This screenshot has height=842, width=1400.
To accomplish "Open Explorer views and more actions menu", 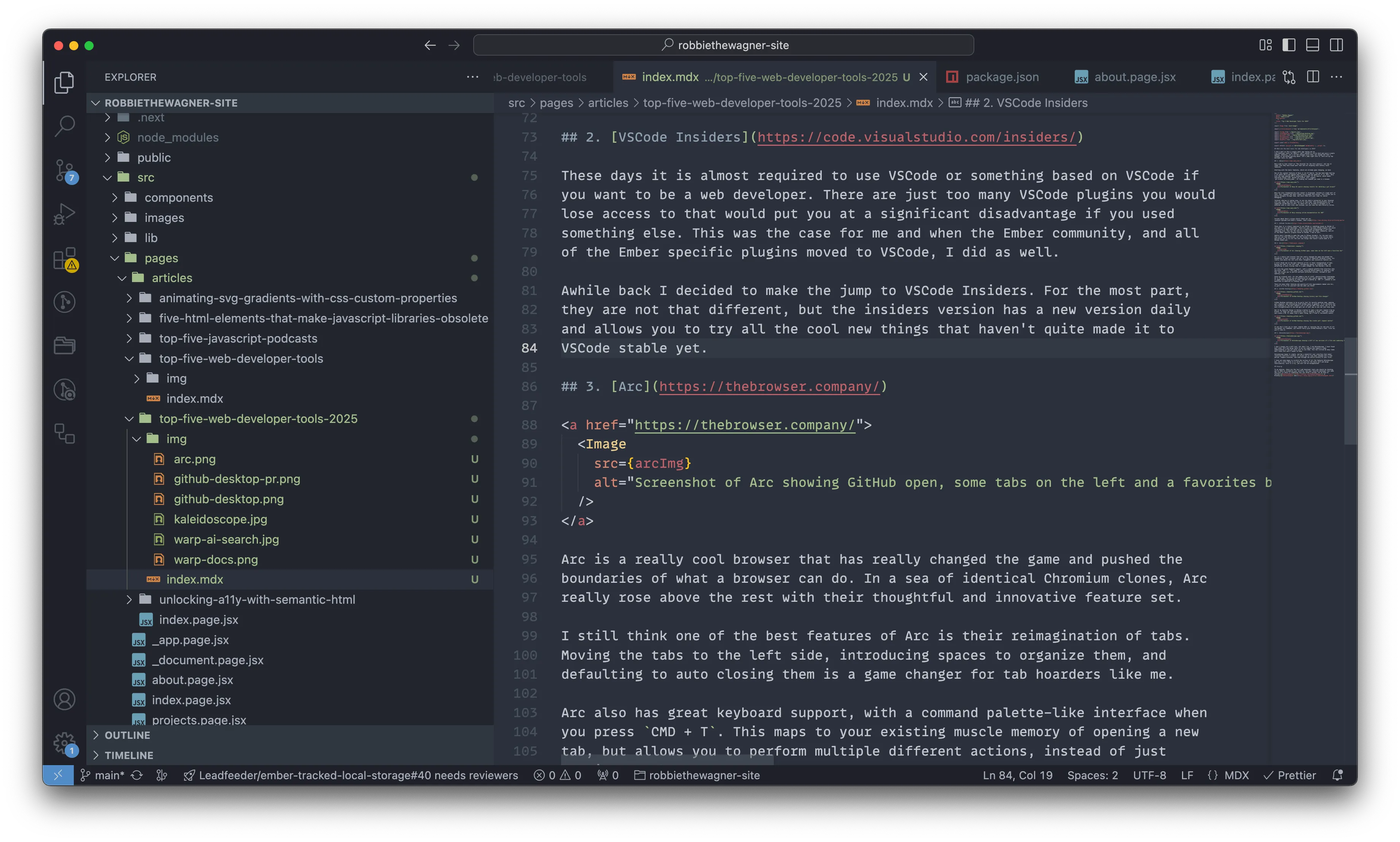I will 473,77.
